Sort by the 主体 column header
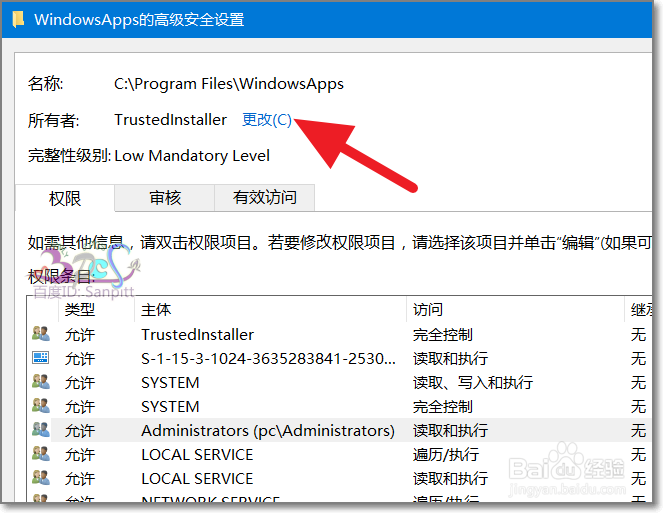Viewport: 663px width, 513px height. point(156,310)
